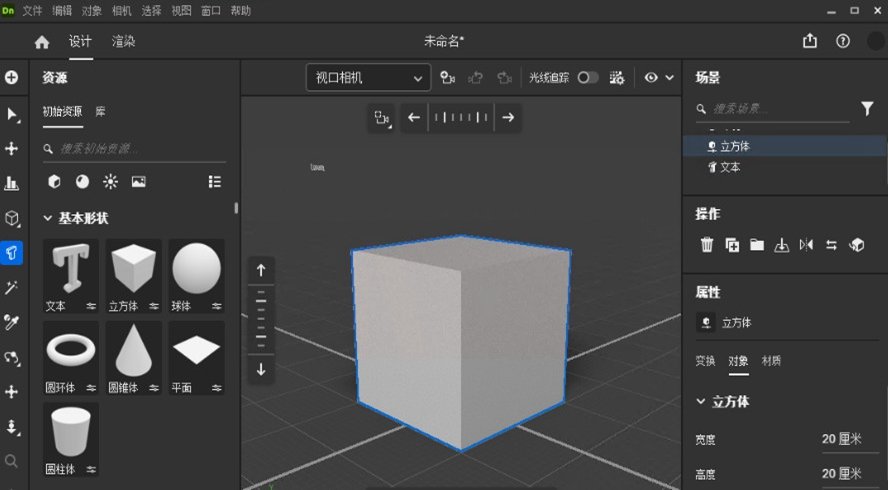Collapse the 立方体 properties section
The image size is (888, 490).
click(x=701, y=402)
